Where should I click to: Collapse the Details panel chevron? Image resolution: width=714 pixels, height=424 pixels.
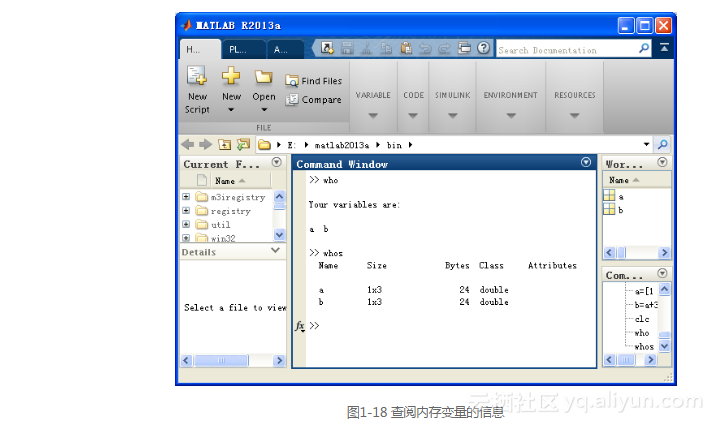pos(275,250)
